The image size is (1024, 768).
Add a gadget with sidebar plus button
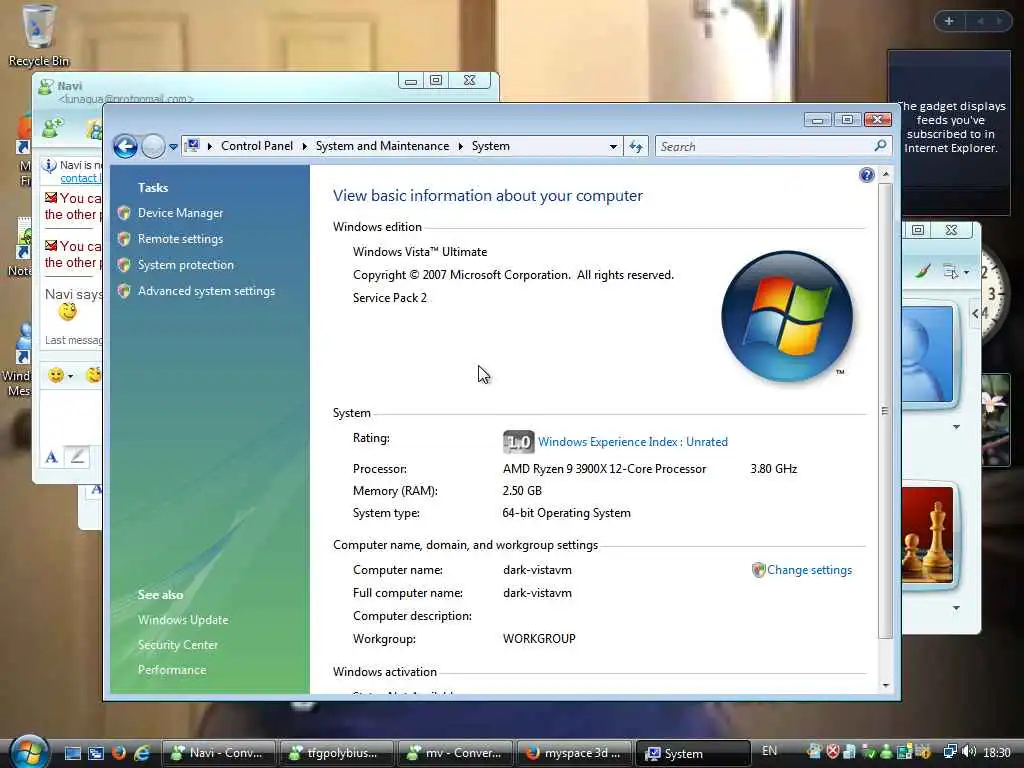point(949,22)
